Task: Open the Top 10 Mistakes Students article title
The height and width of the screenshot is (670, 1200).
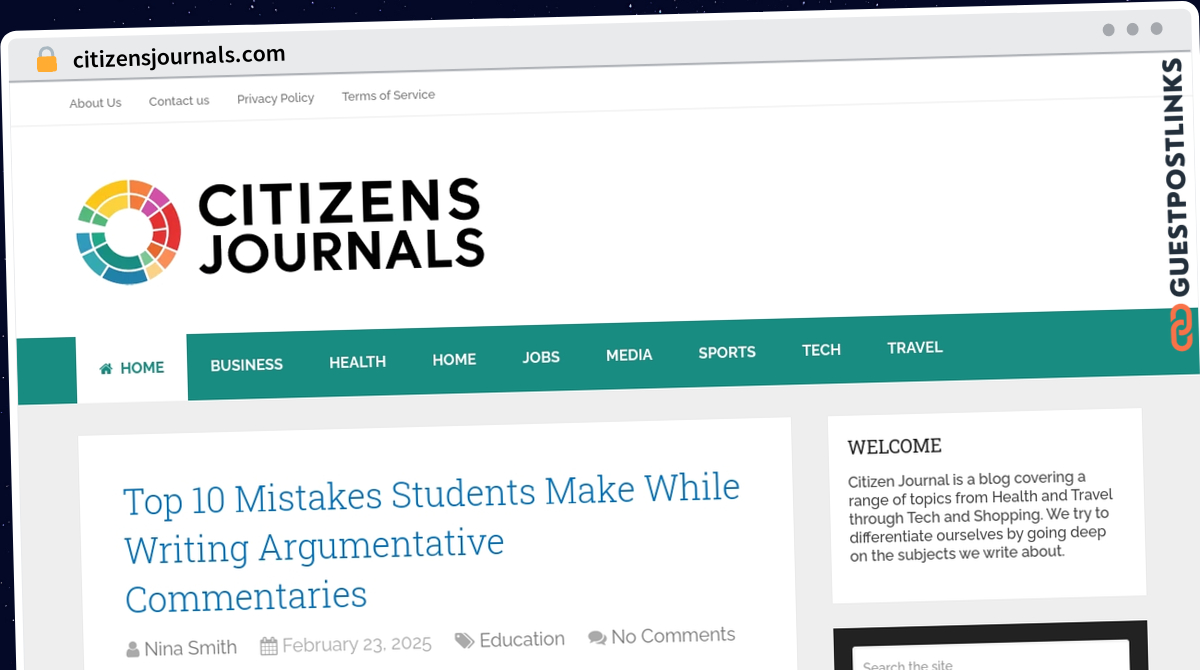Action: 432,543
